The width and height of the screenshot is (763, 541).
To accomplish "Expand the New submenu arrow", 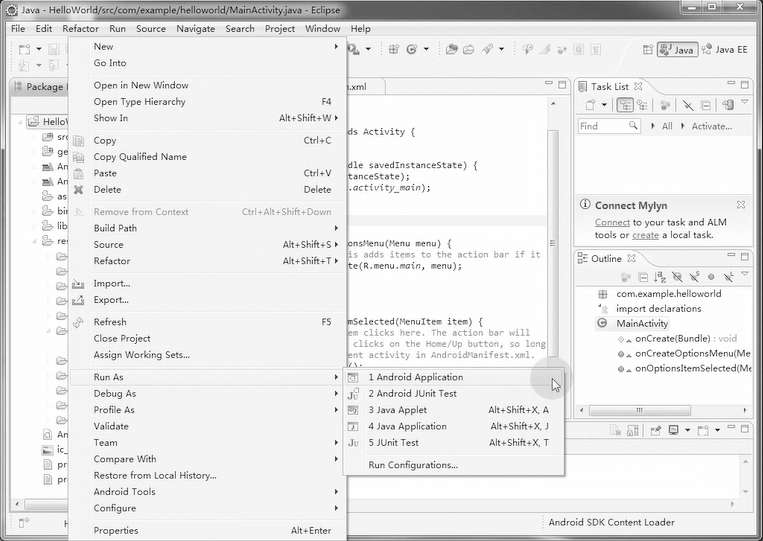I will tap(336, 46).
